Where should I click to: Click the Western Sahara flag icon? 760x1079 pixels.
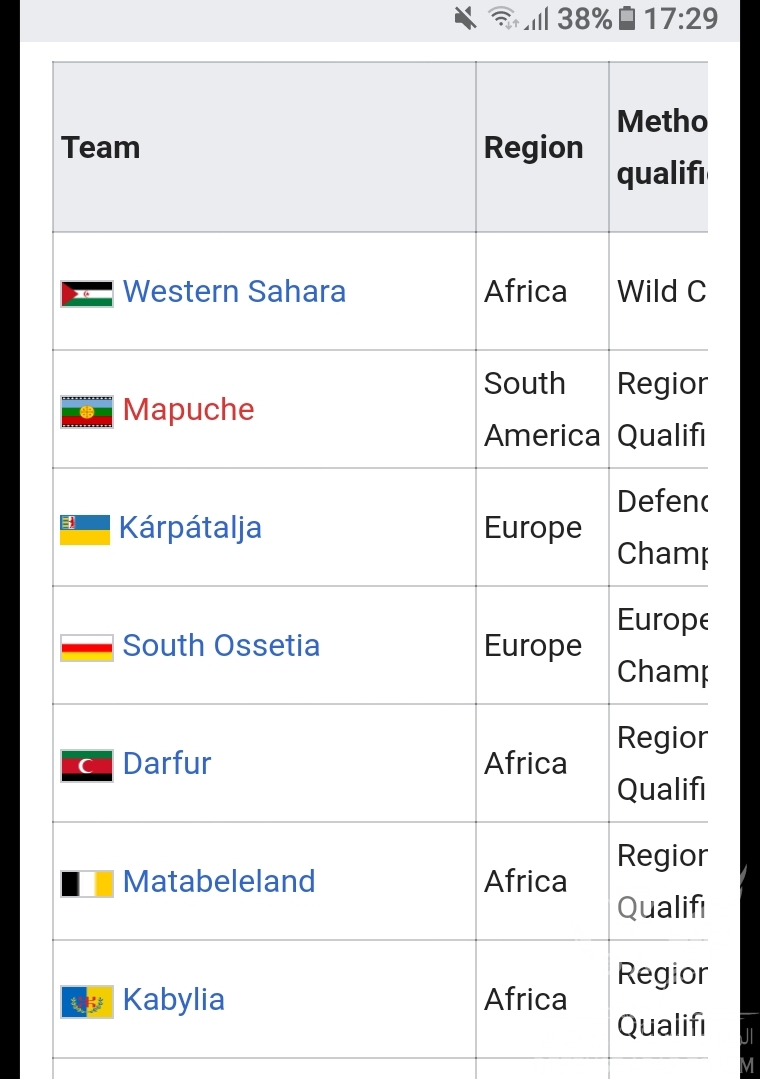(87, 293)
